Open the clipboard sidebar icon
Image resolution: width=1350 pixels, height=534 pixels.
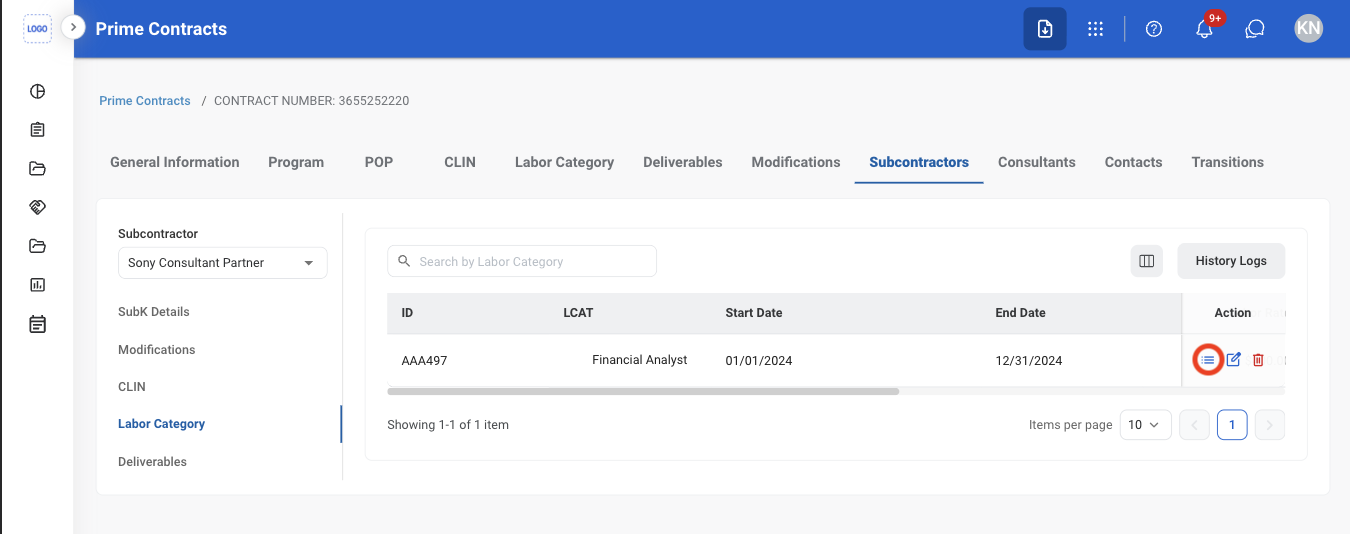[x=38, y=130]
